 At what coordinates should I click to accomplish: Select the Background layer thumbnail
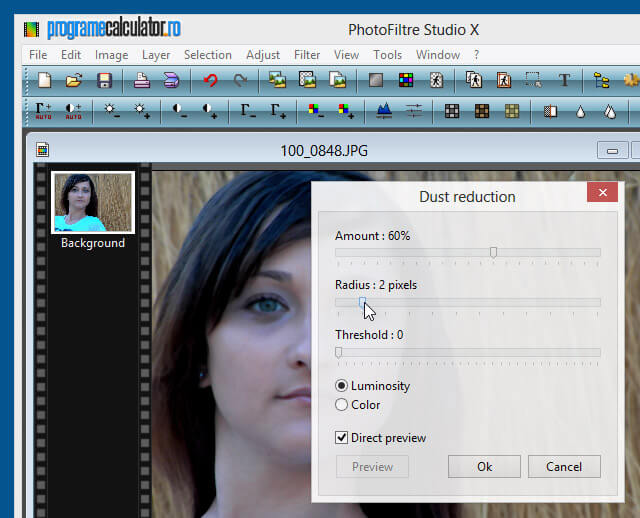click(93, 202)
